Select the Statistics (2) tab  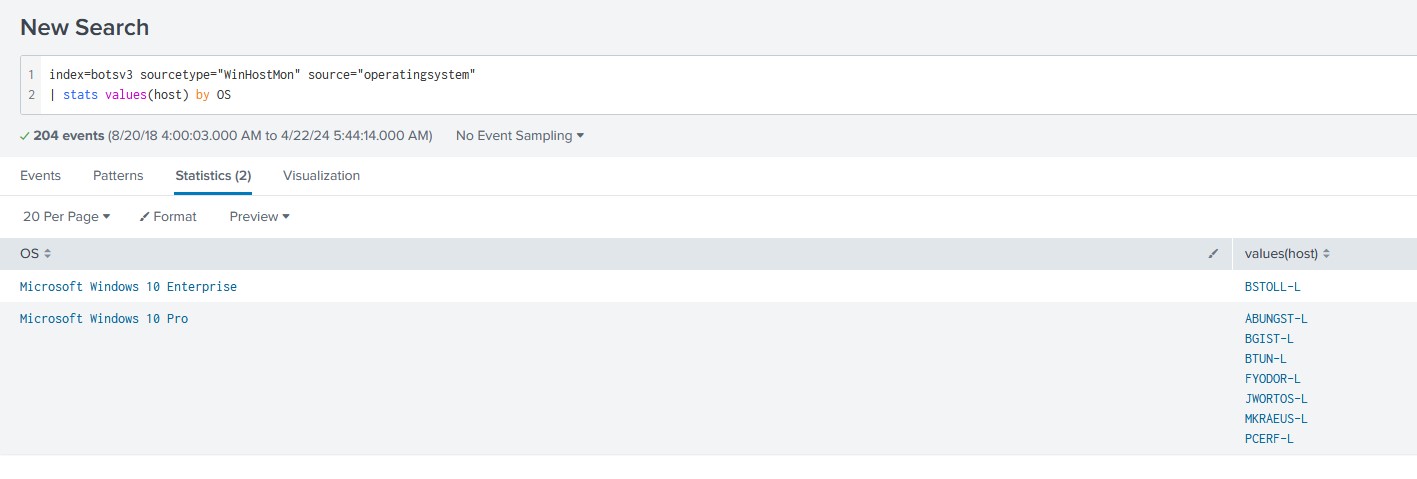213,176
